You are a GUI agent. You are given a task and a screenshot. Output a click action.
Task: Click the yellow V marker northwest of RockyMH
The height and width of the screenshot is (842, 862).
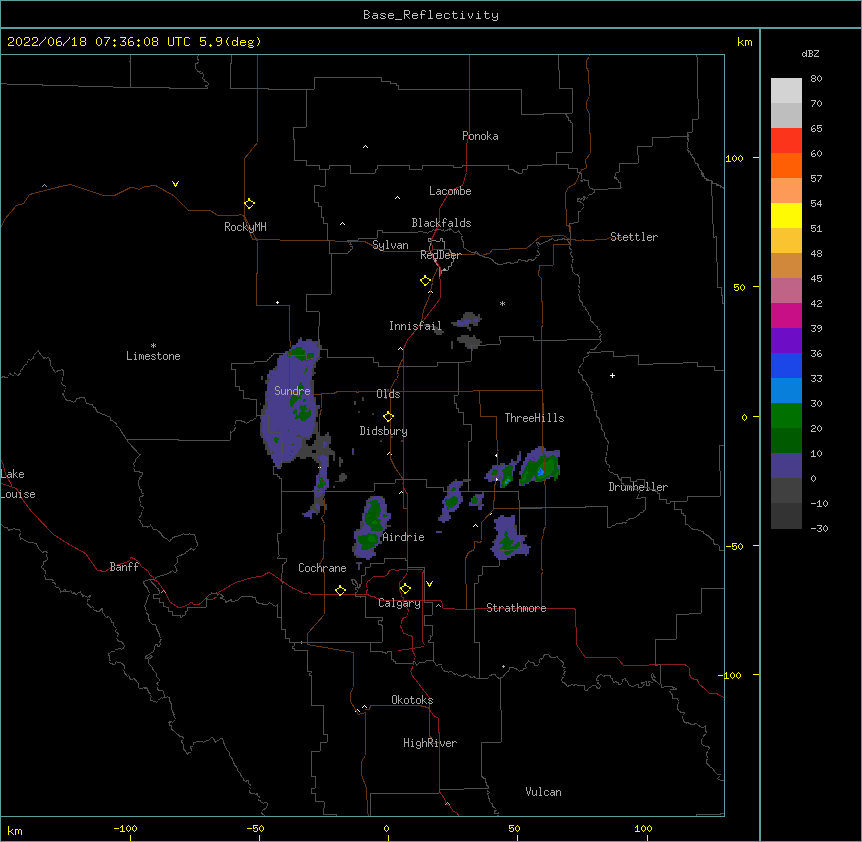175,184
